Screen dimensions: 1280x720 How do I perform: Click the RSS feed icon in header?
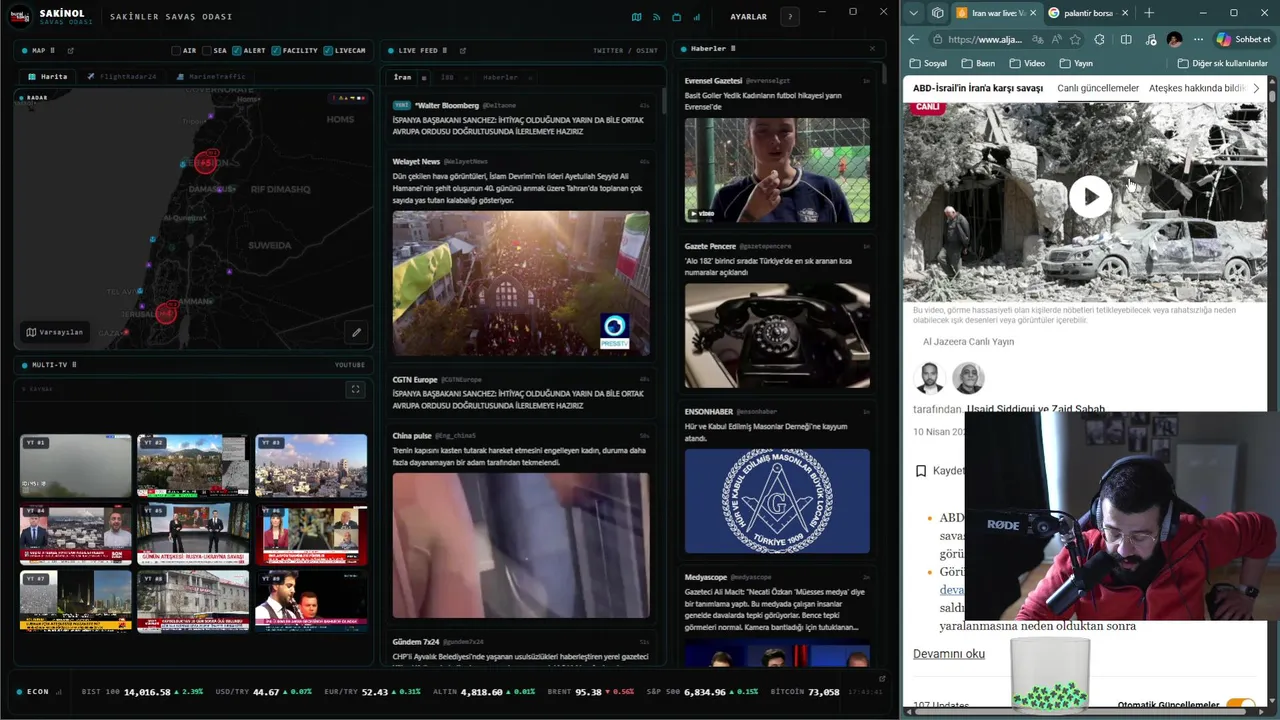click(x=657, y=17)
